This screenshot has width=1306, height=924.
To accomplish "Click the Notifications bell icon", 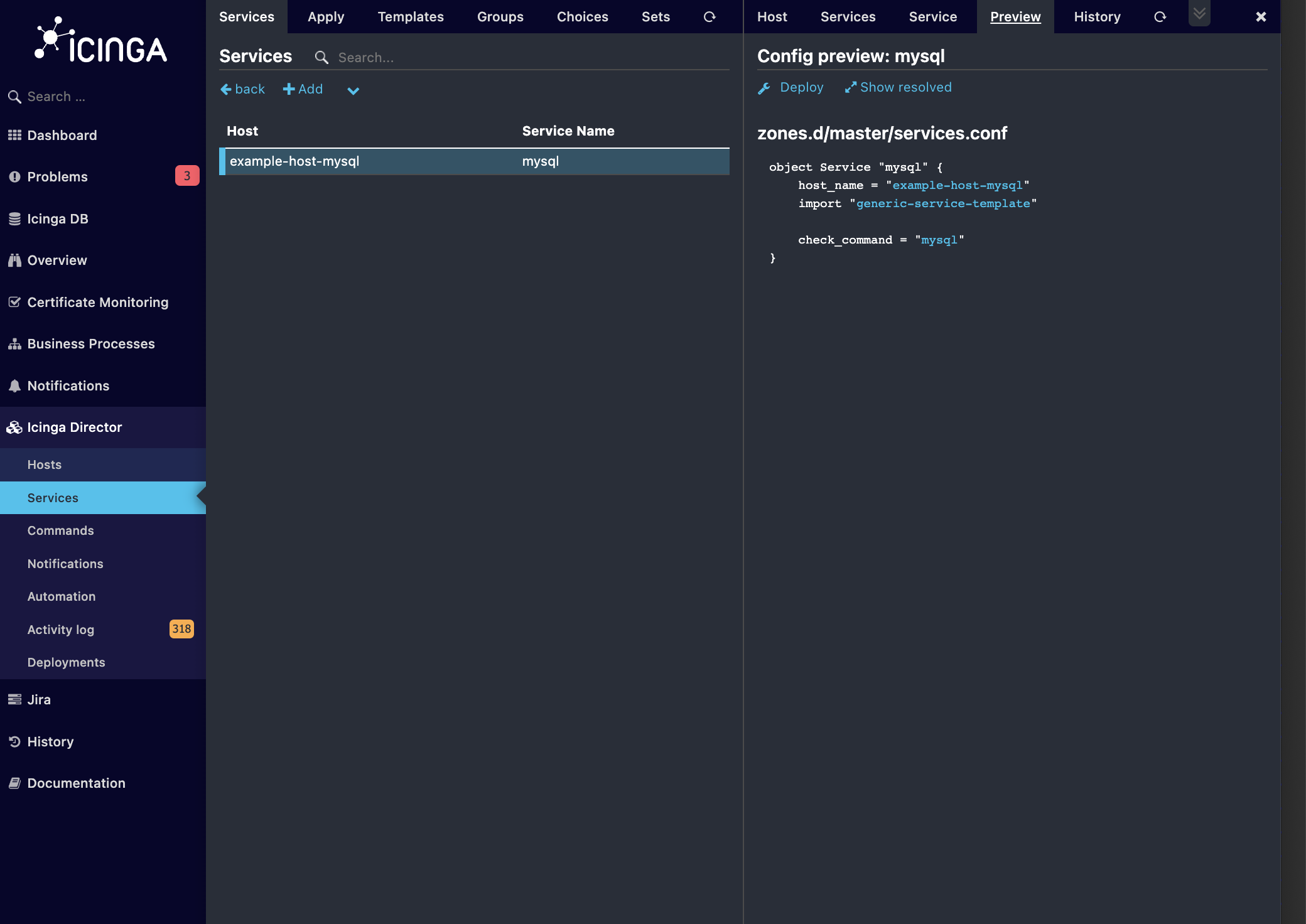I will pos(14,386).
